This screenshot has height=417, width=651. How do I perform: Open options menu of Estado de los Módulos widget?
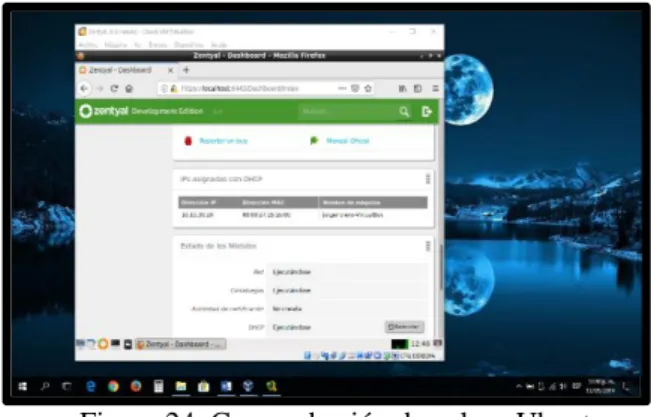click(428, 246)
